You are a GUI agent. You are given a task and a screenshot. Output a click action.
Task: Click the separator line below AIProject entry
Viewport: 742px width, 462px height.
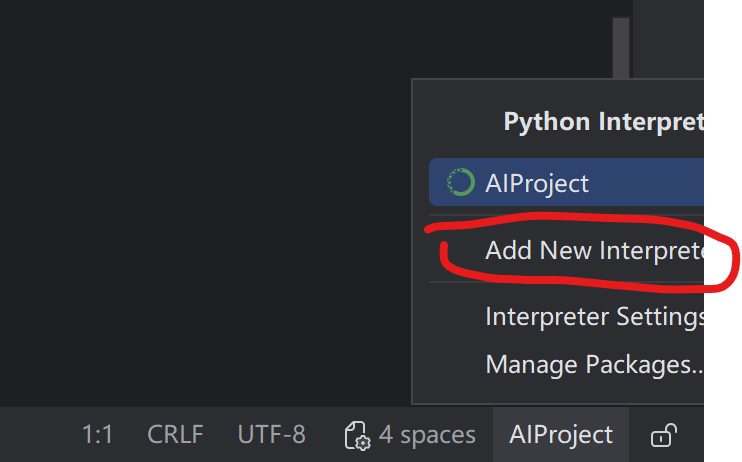[x=566, y=215]
